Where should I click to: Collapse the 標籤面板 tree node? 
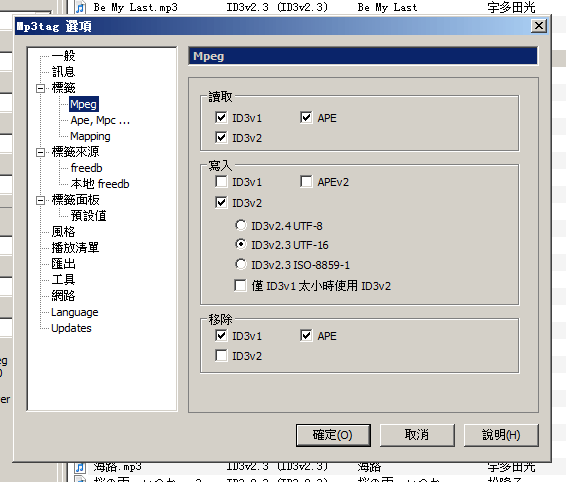41,200
